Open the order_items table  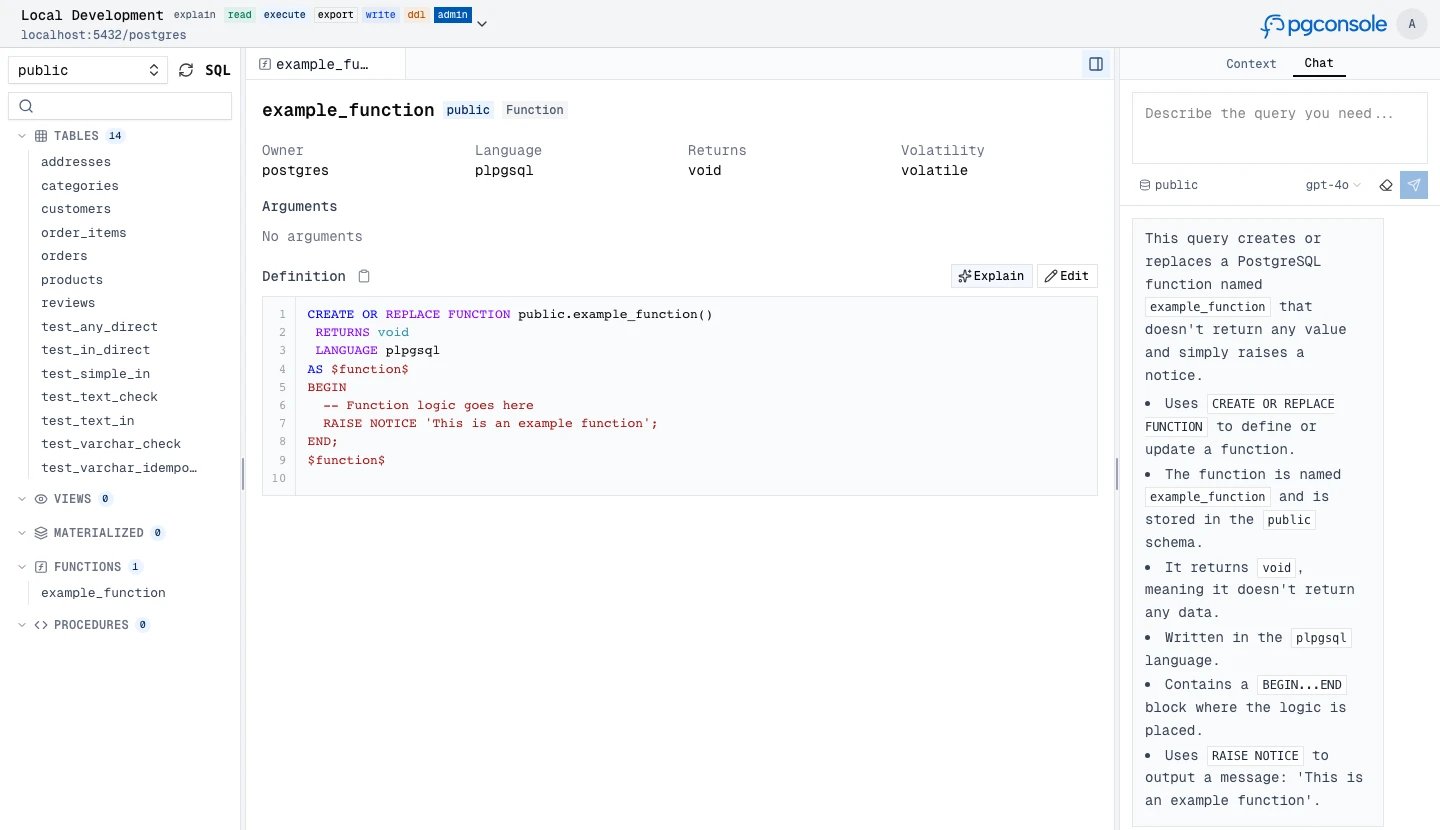coord(84,233)
